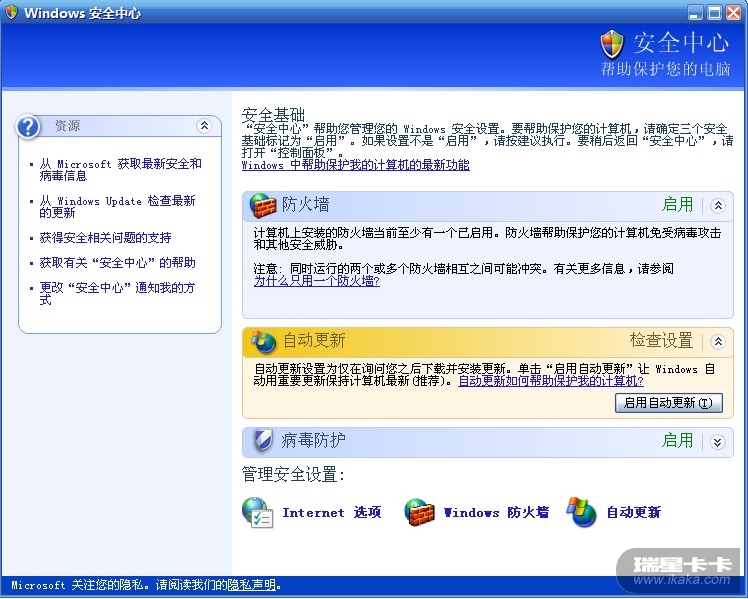The height and width of the screenshot is (599, 748).
Task: Click the 安全基础 heading
Action: coord(273,115)
